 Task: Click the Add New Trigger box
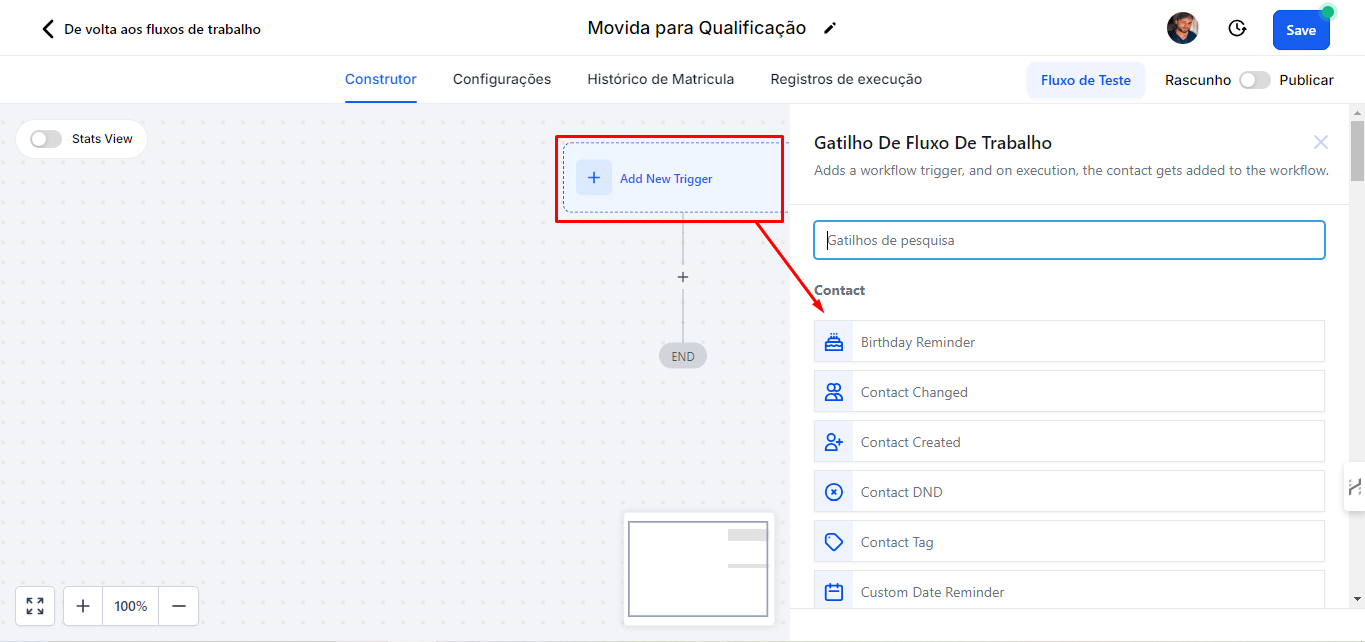665,178
